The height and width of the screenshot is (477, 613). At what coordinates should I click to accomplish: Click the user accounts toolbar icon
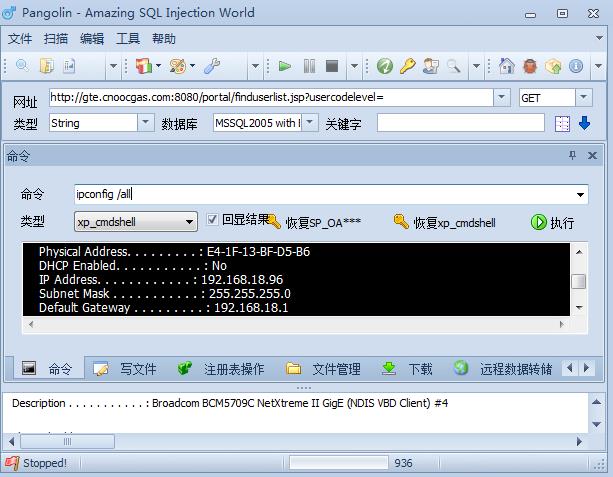click(430, 66)
